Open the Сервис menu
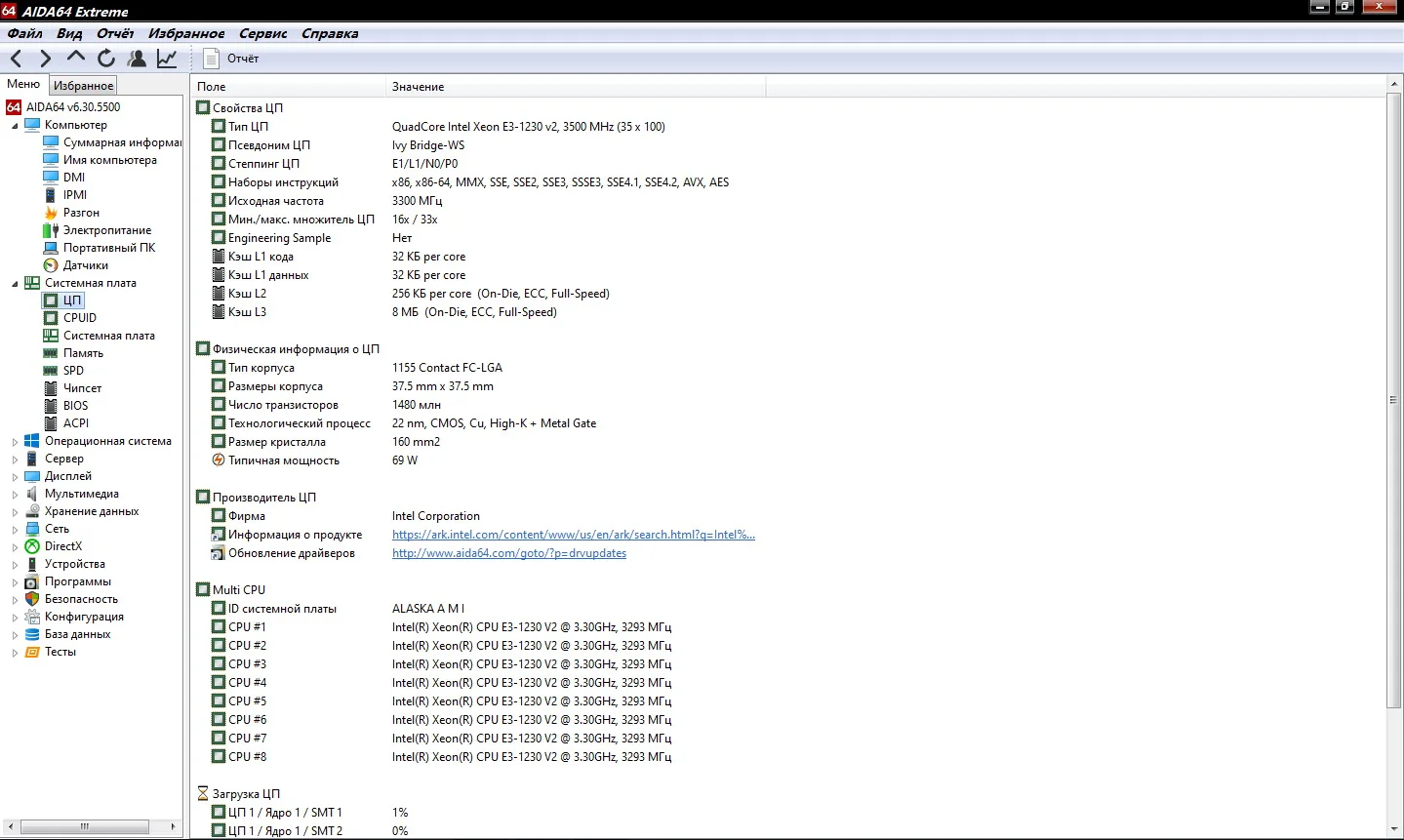 pos(263,33)
